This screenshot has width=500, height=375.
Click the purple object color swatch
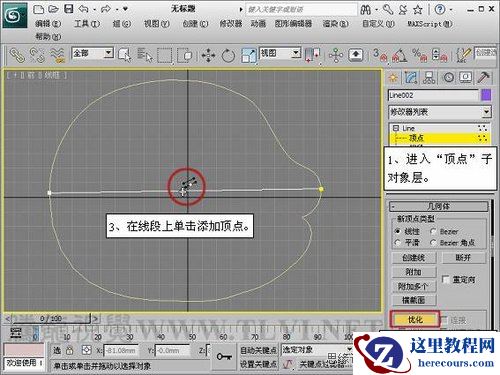point(486,95)
